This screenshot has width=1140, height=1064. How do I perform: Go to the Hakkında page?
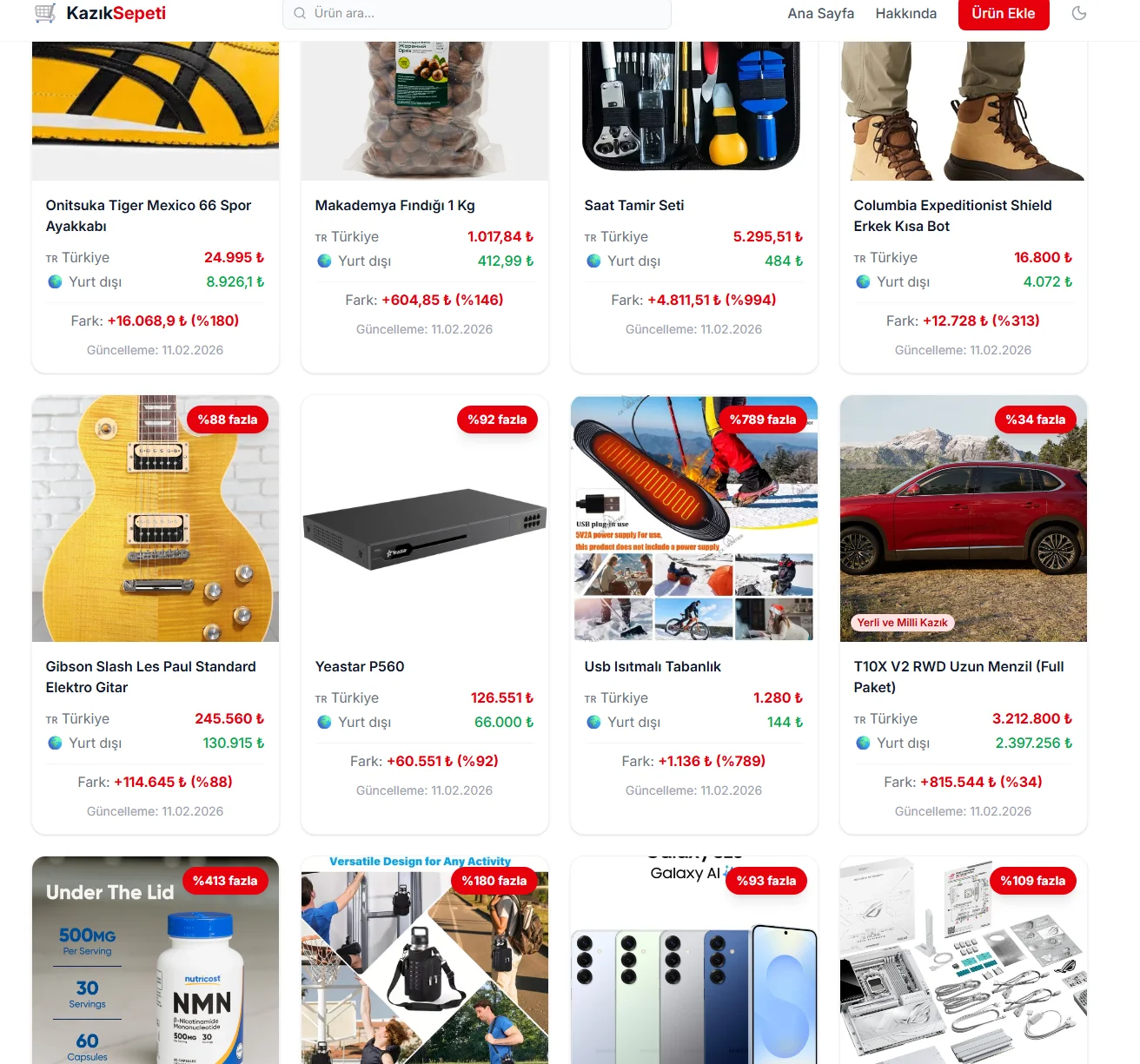pyautogui.click(x=905, y=13)
